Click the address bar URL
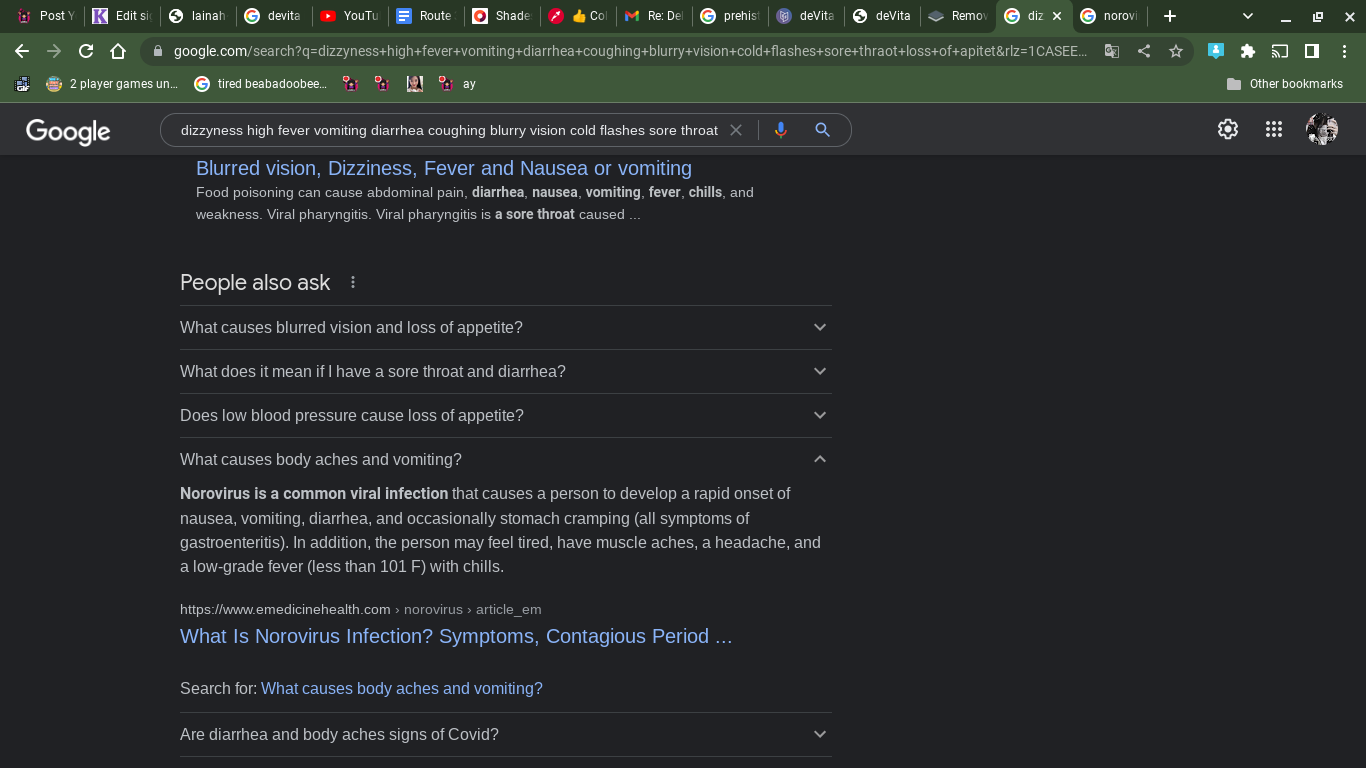 (x=630, y=51)
